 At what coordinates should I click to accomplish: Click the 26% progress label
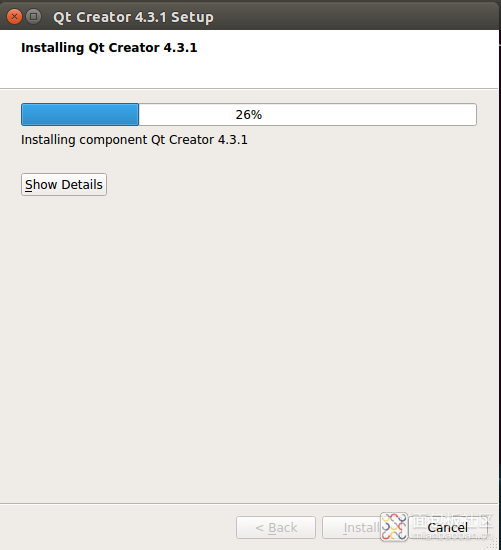coord(249,115)
